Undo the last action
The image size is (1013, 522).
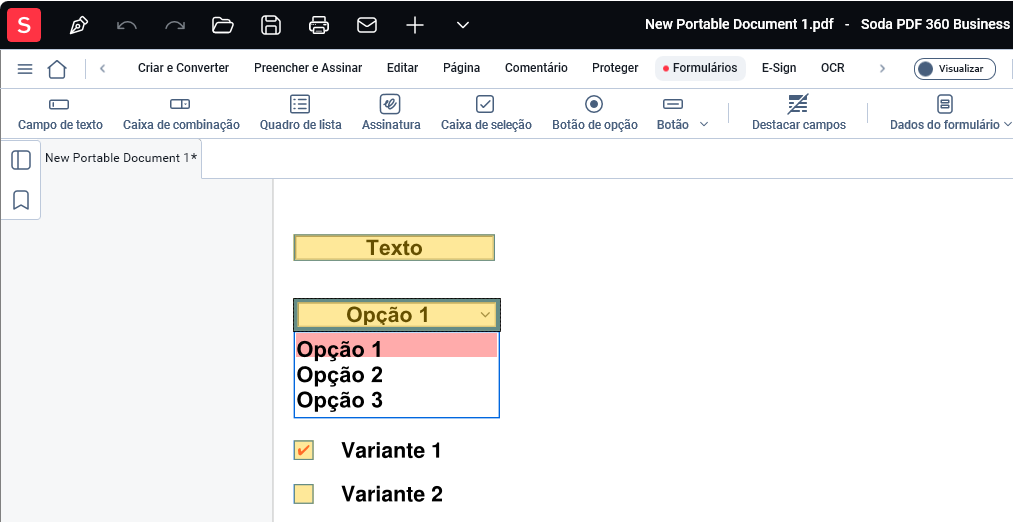(x=127, y=25)
